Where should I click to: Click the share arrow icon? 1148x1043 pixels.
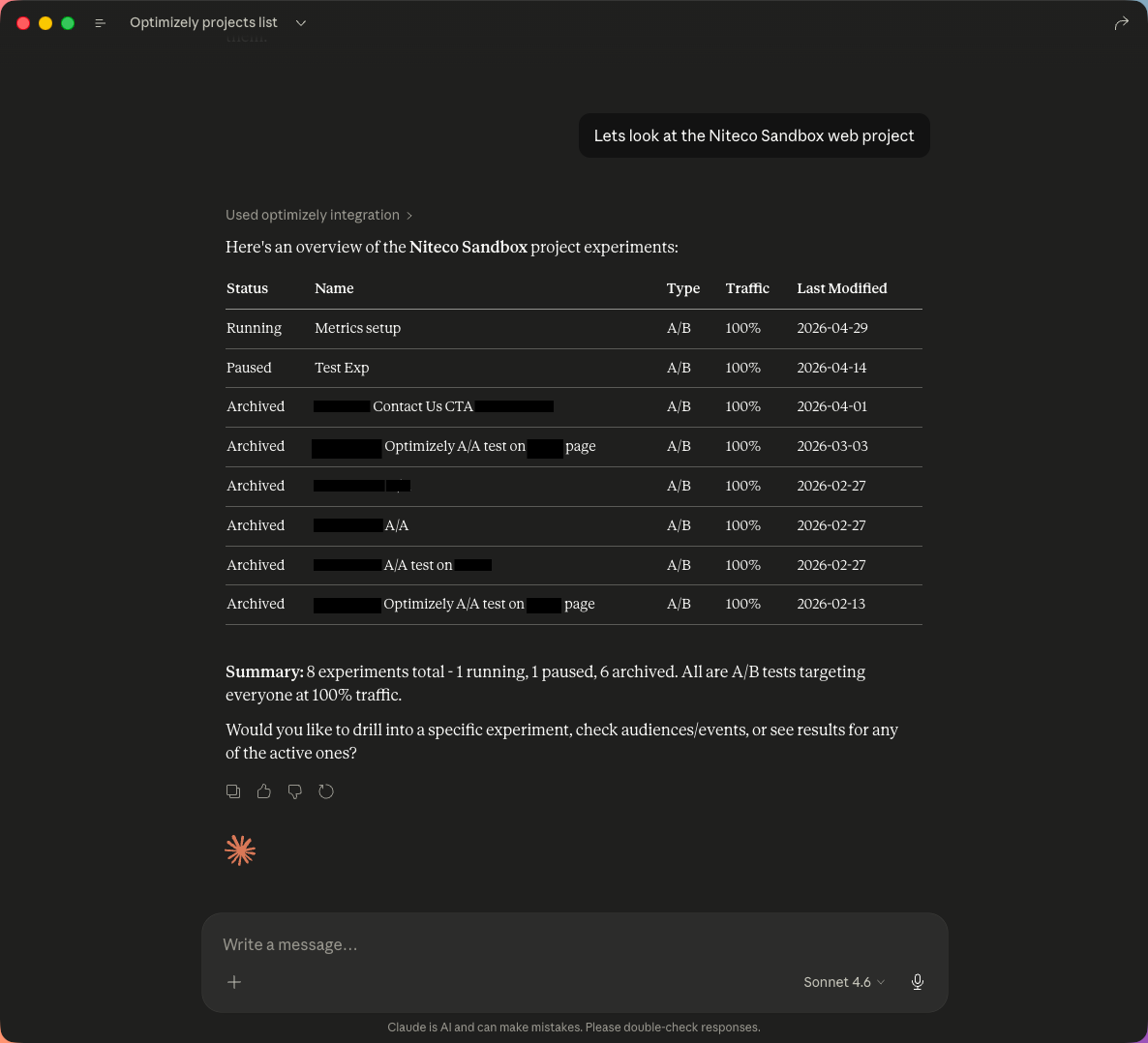click(1121, 23)
